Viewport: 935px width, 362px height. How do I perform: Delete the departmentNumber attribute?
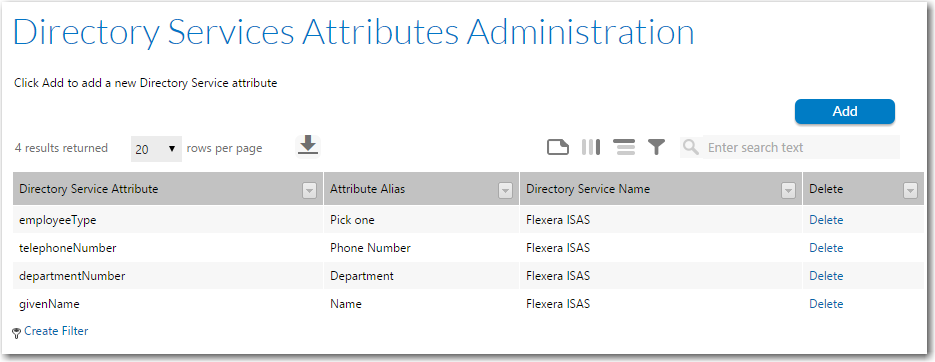tap(826, 276)
